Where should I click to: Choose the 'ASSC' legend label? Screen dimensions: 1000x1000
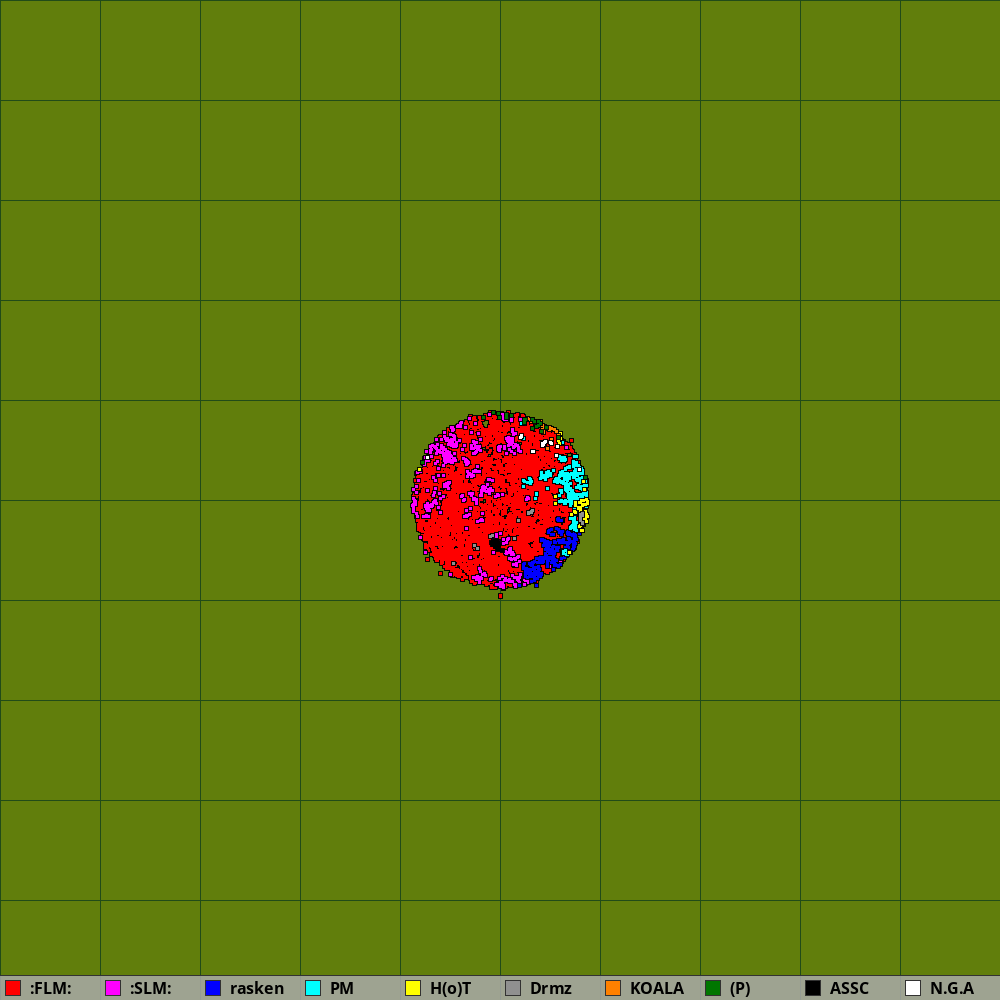point(849,988)
